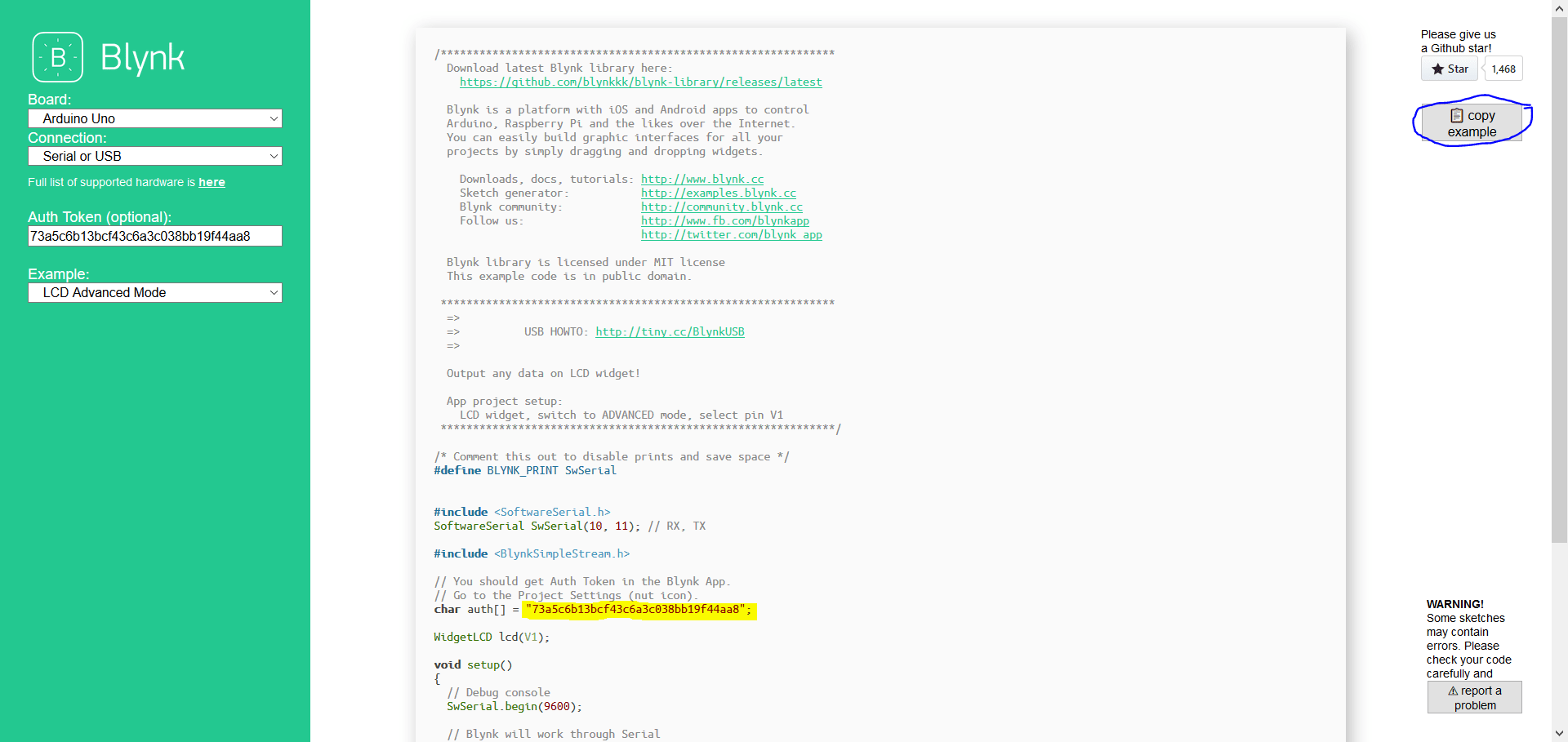The height and width of the screenshot is (742, 1568).
Task: Open the Board dropdown showing Arduino Uno
Action: [x=155, y=118]
